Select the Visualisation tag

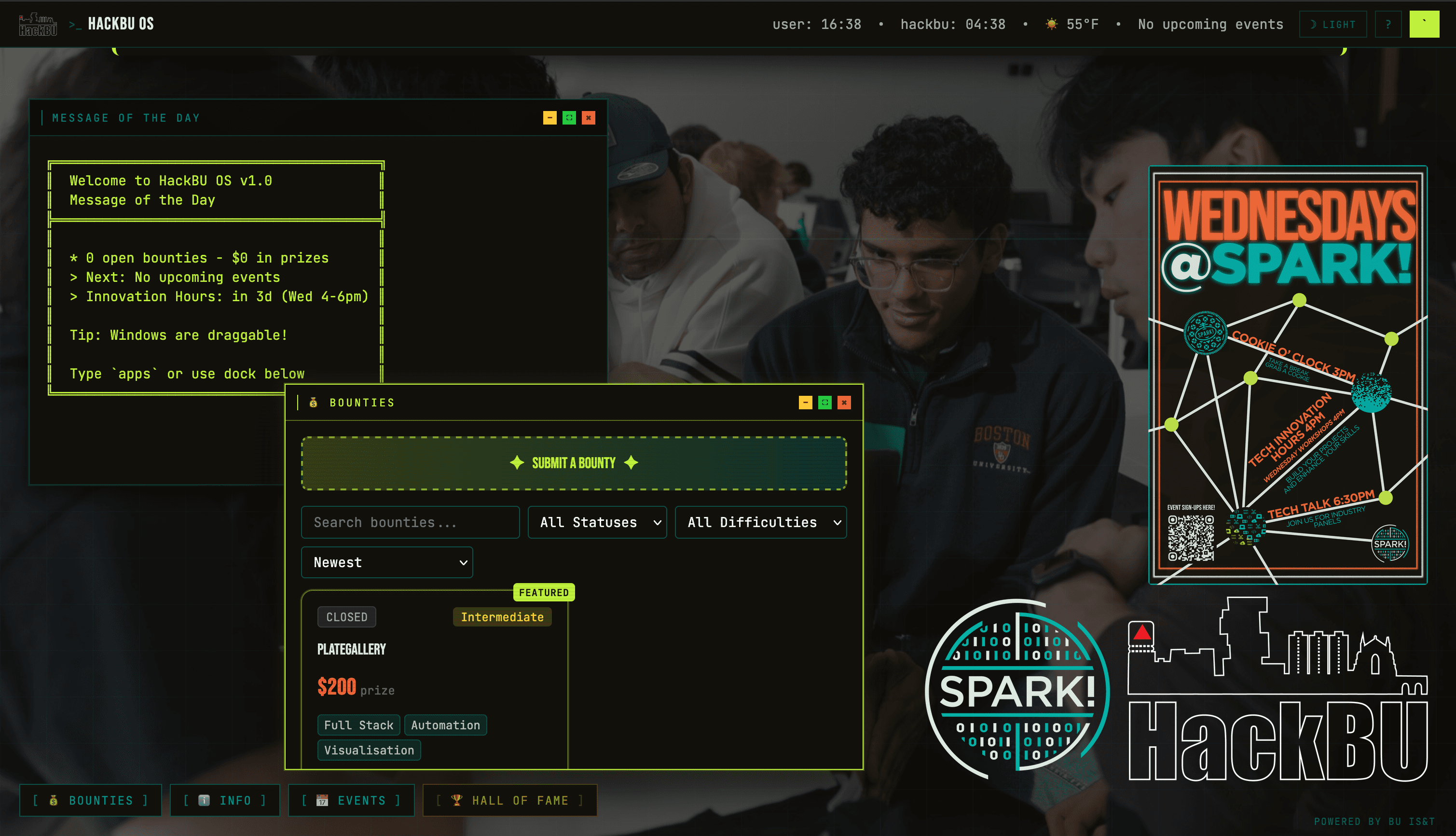(x=369, y=750)
